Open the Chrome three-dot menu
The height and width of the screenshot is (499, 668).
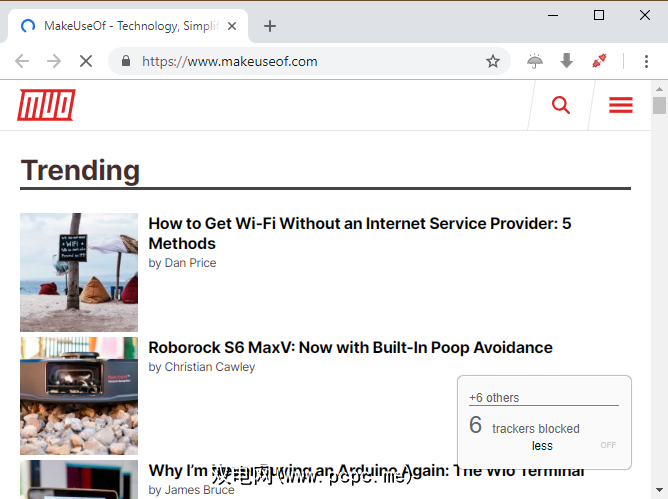point(646,61)
